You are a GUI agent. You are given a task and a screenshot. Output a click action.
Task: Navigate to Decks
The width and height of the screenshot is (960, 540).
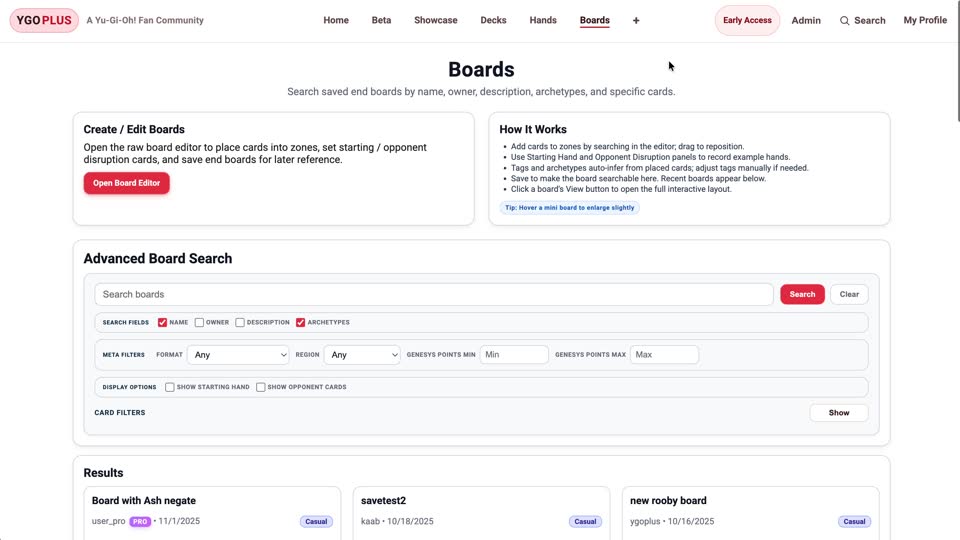[x=493, y=20]
